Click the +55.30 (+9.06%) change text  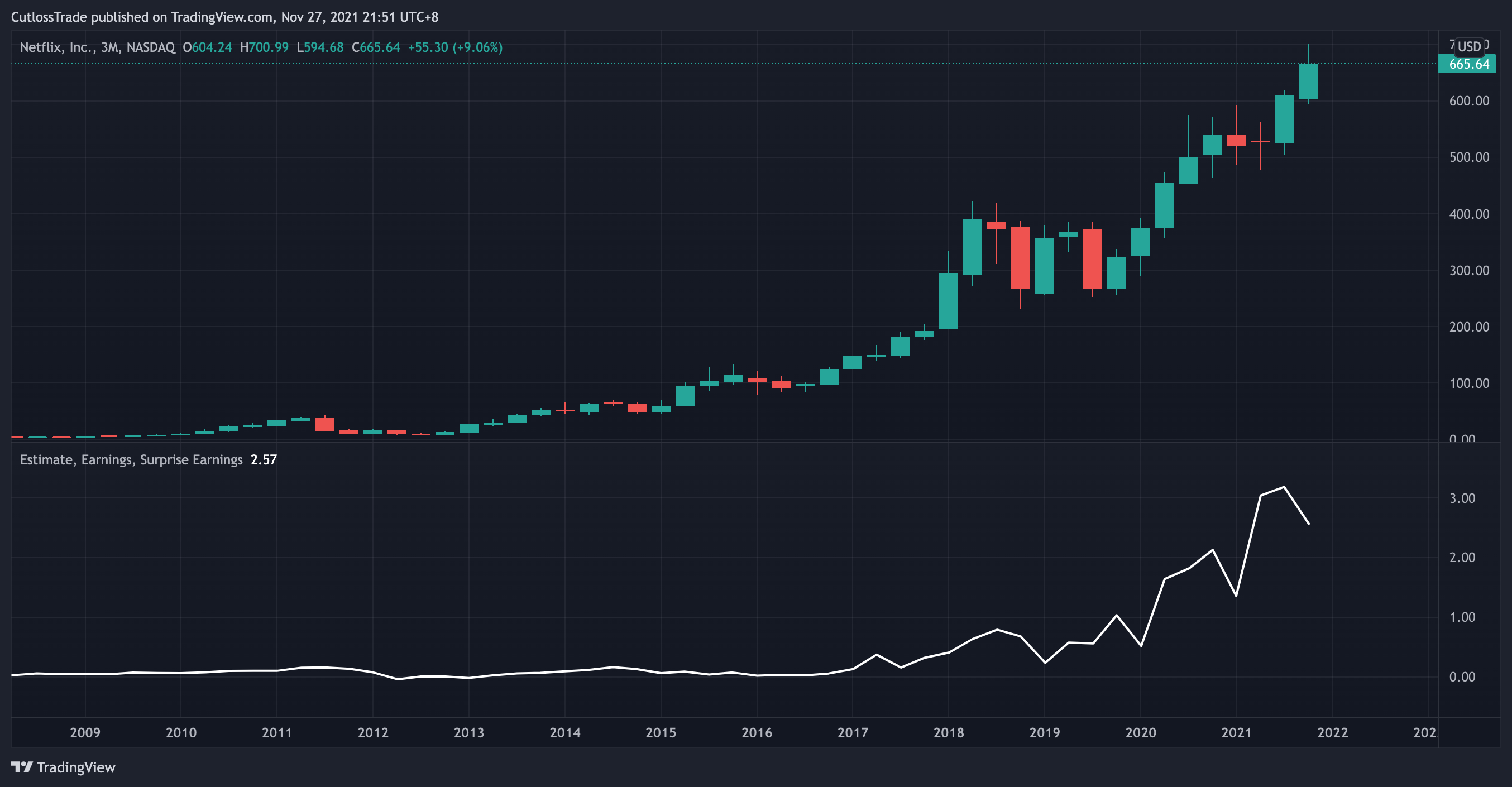pos(455,47)
